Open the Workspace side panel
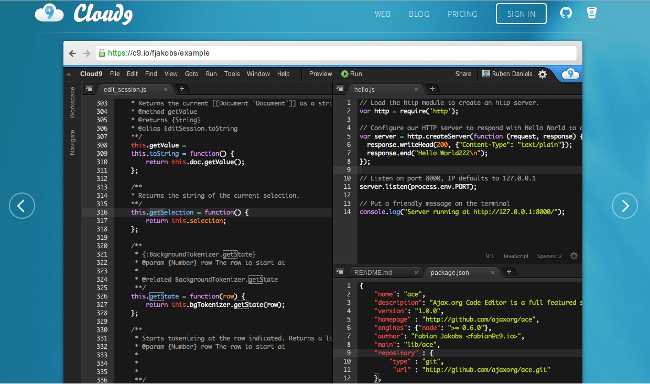This screenshot has height=384, width=650. pyautogui.click(x=73, y=102)
